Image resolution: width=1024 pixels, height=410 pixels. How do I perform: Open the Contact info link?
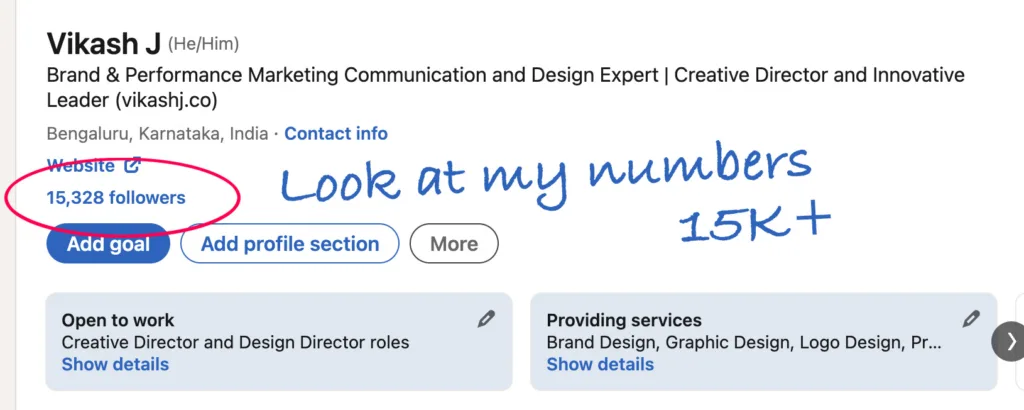pyautogui.click(x=336, y=134)
